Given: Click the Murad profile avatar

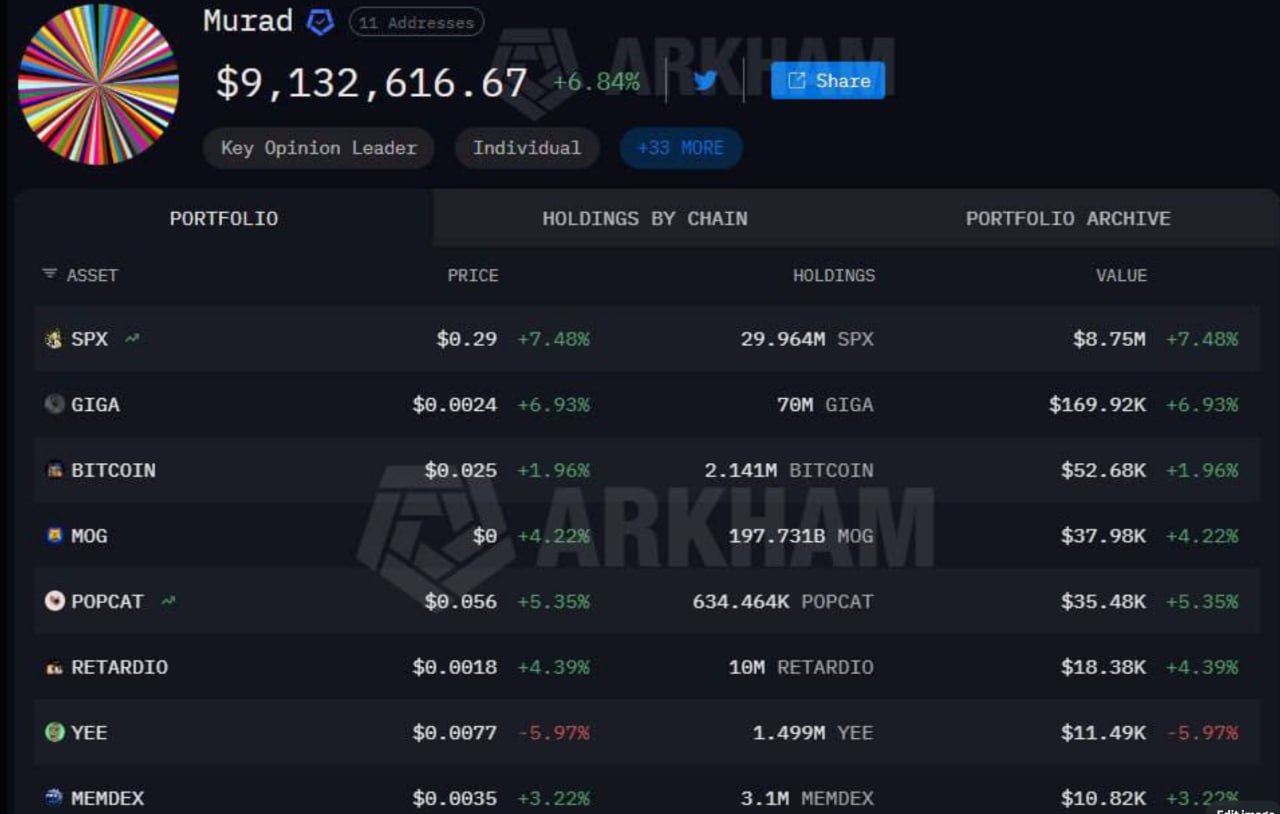Looking at the screenshot, I should click(x=98, y=84).
